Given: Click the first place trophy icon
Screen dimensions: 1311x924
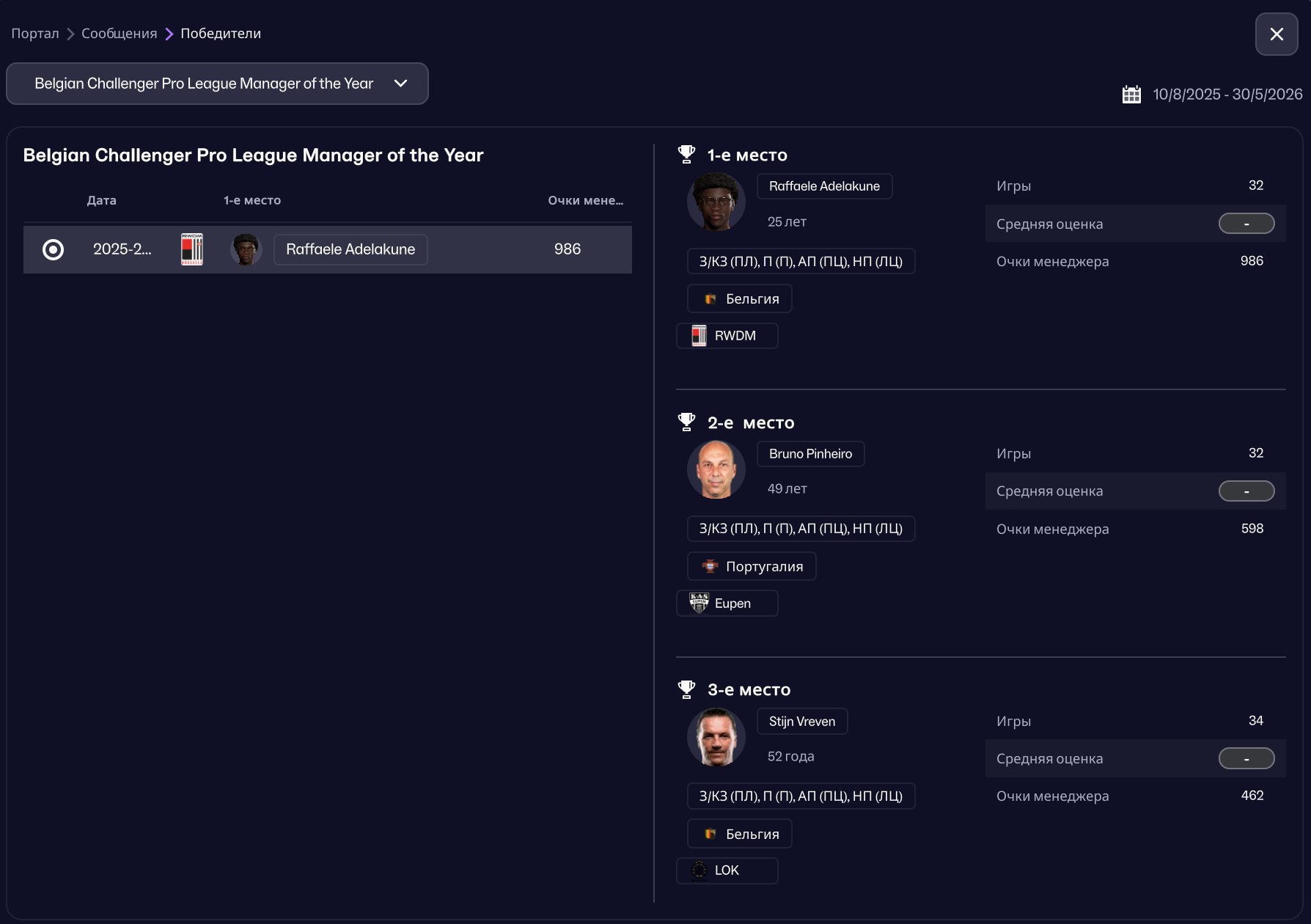Looking at the screenshot, I should pyautogui.click(x=687, y=154).
